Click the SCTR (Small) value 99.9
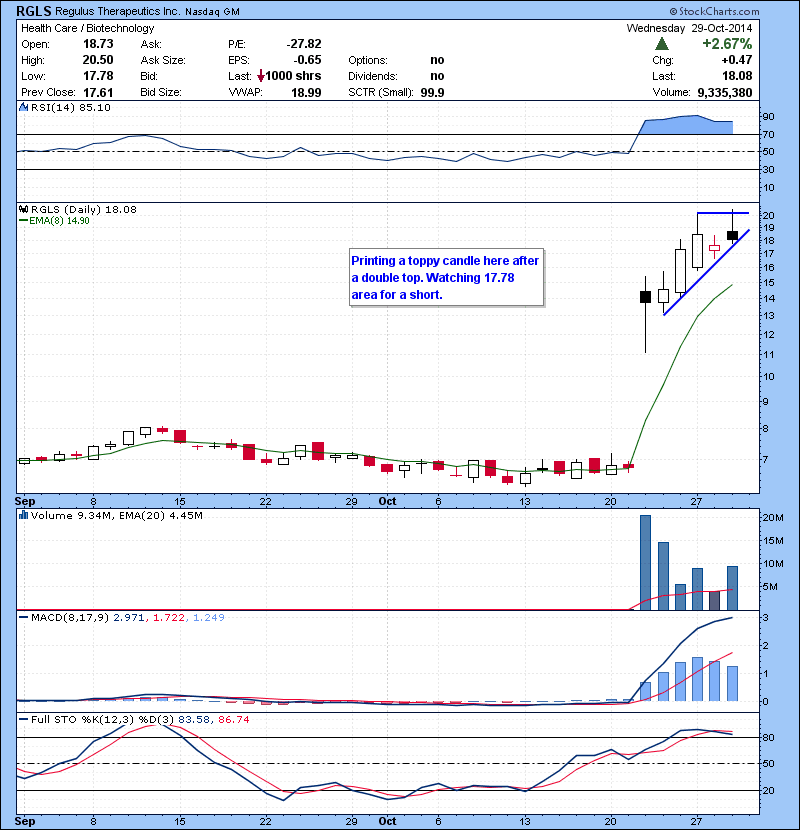The width and height of the screenshot is (800, 830). tap(433, 93)
